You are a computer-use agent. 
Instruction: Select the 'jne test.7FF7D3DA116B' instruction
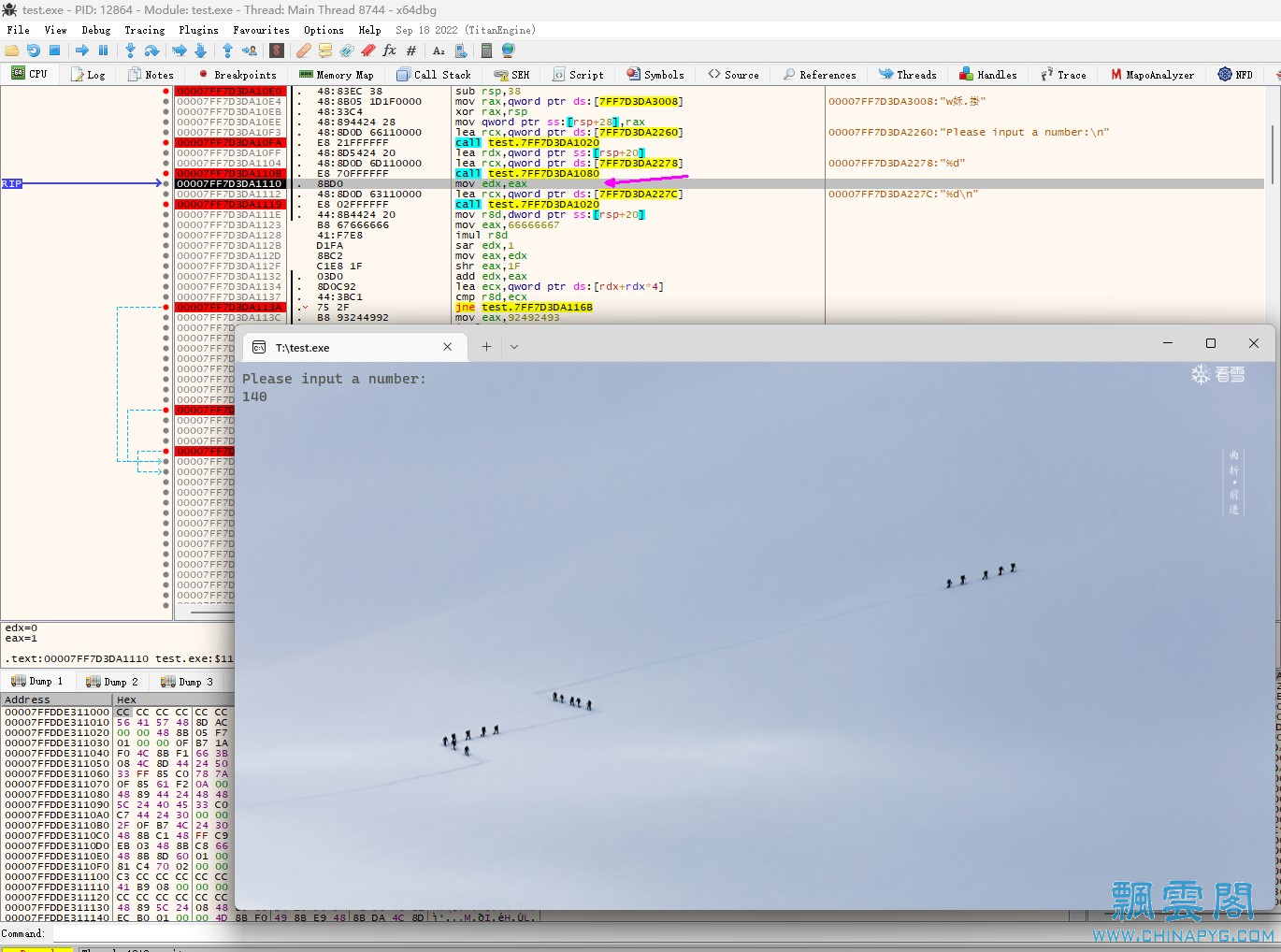pyautogui.click(x=524, y=308)
